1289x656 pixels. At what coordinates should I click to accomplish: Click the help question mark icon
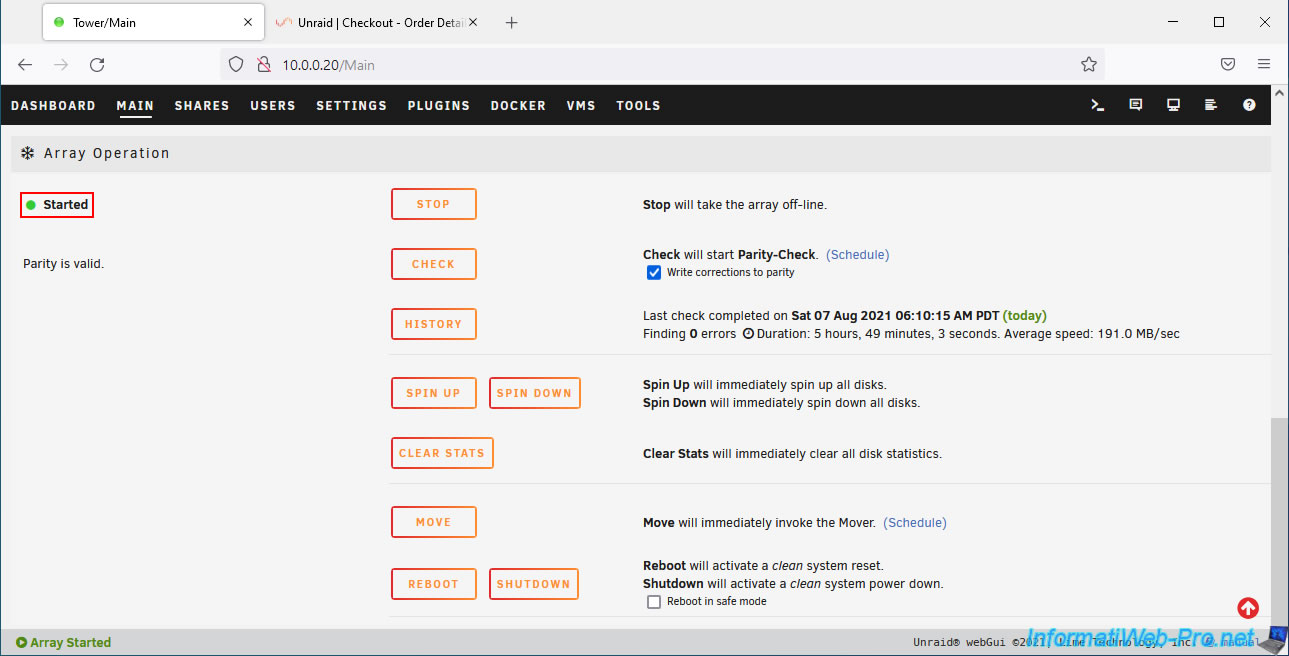tap(1249, 105)
